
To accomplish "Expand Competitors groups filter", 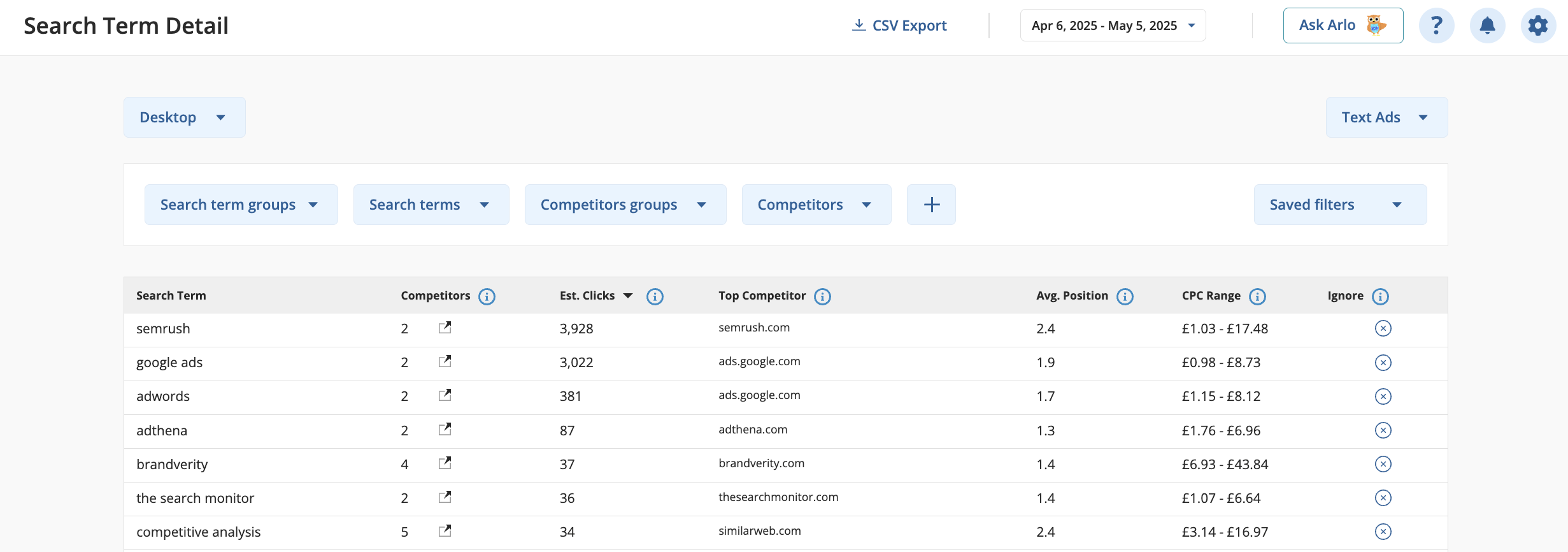I will coord(625,205).
